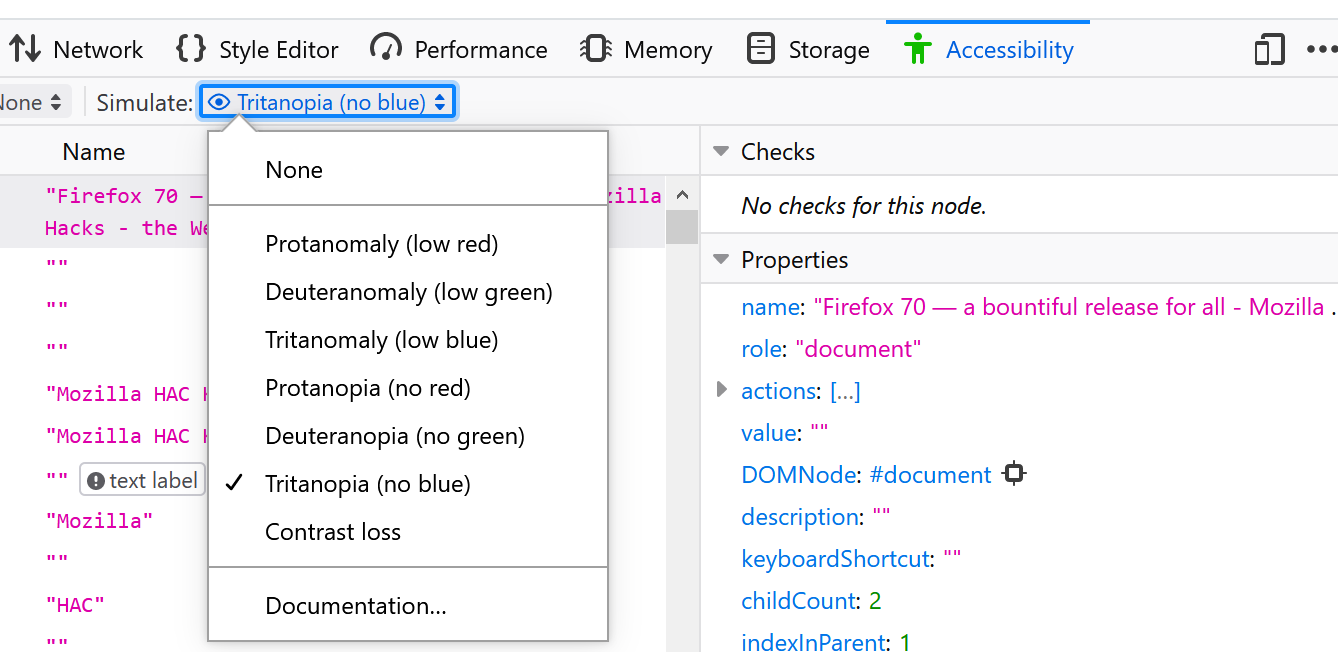Screen dimensions: 1338x652
Task: Open the DevTools more options menu
Action: click(1322, 49)
